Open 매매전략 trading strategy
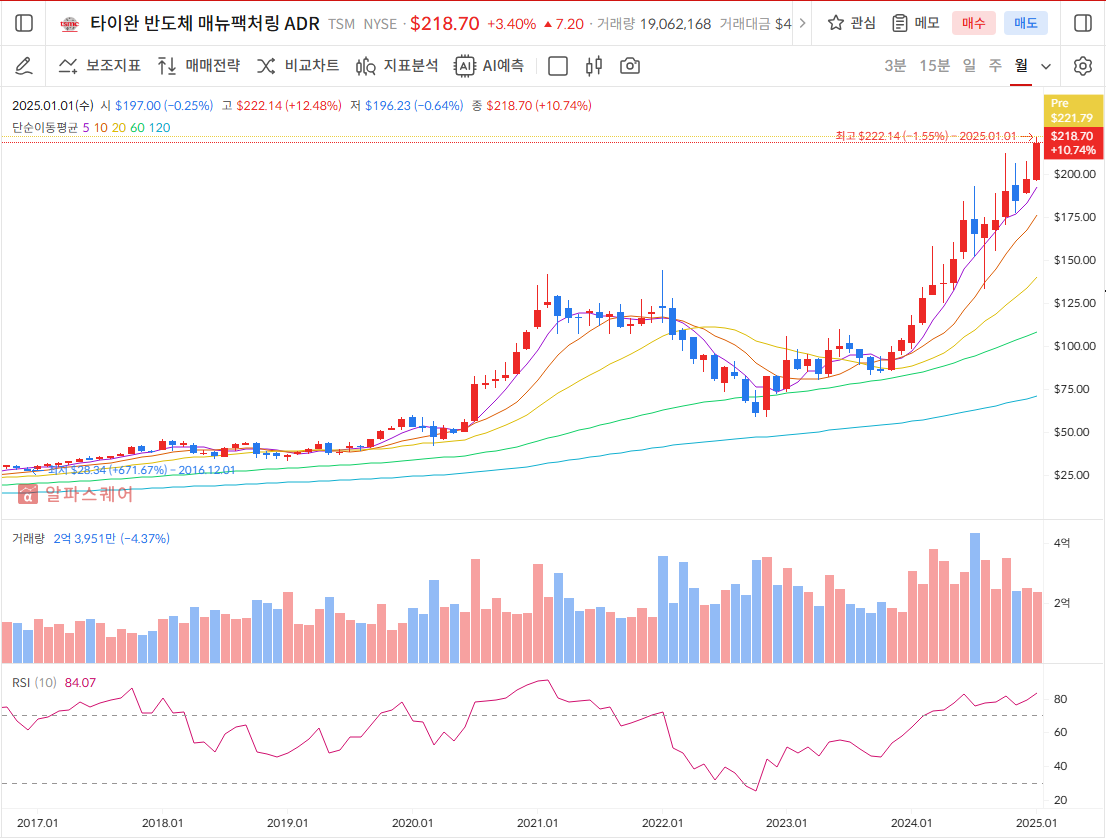The width and height of the screenshot is (1106, 838). click(x=199, y=66)
